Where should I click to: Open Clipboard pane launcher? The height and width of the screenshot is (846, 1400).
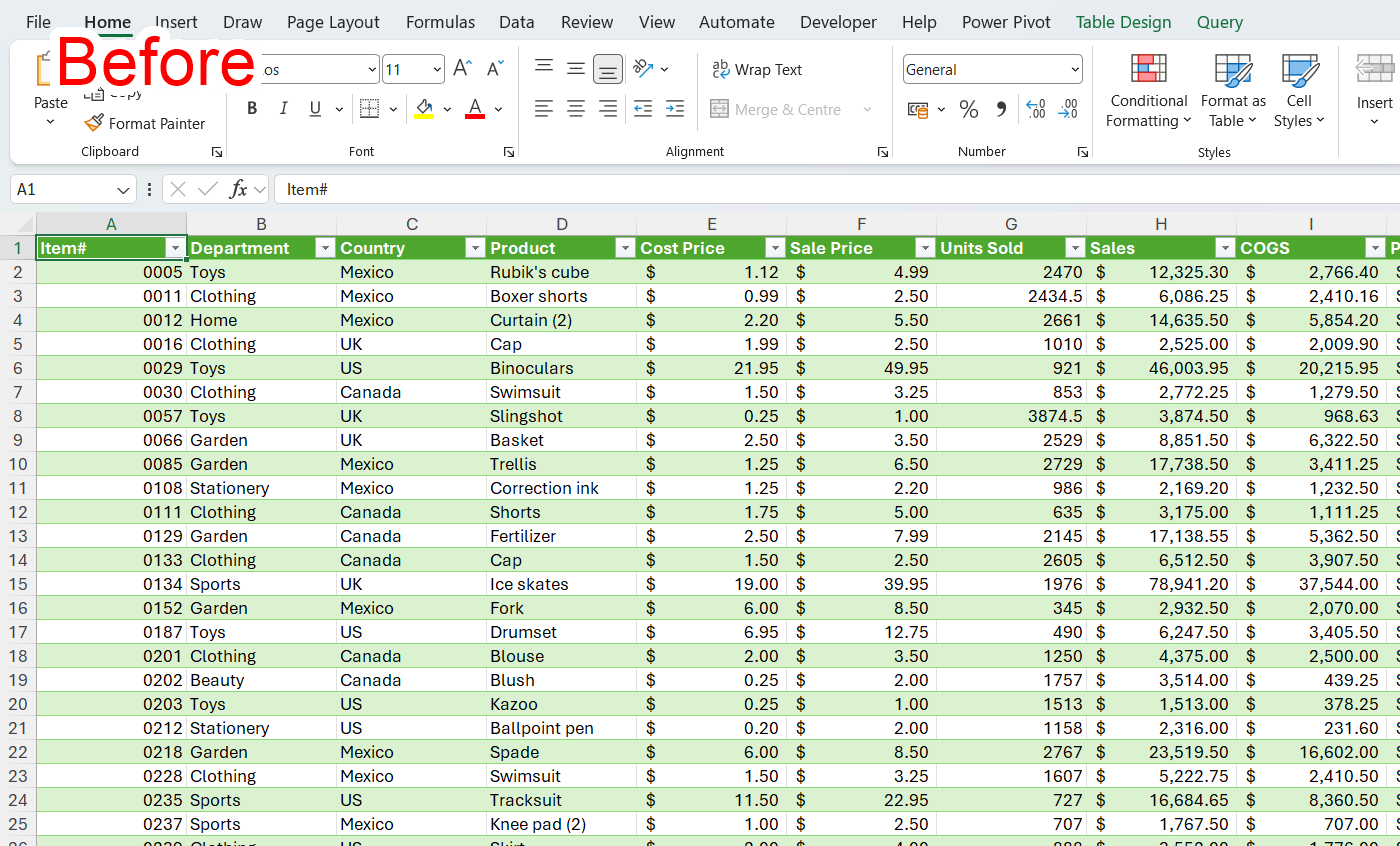pyautogui.click(x=217, y=152)
